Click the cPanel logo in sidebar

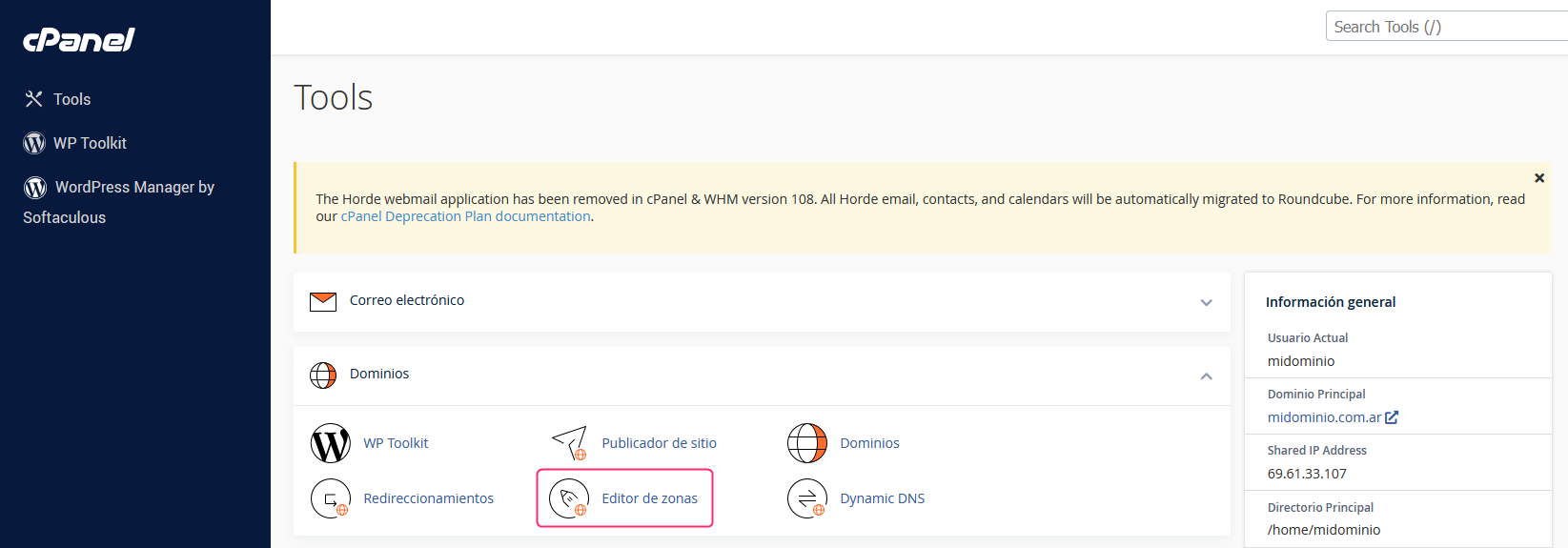coord(79,39)
